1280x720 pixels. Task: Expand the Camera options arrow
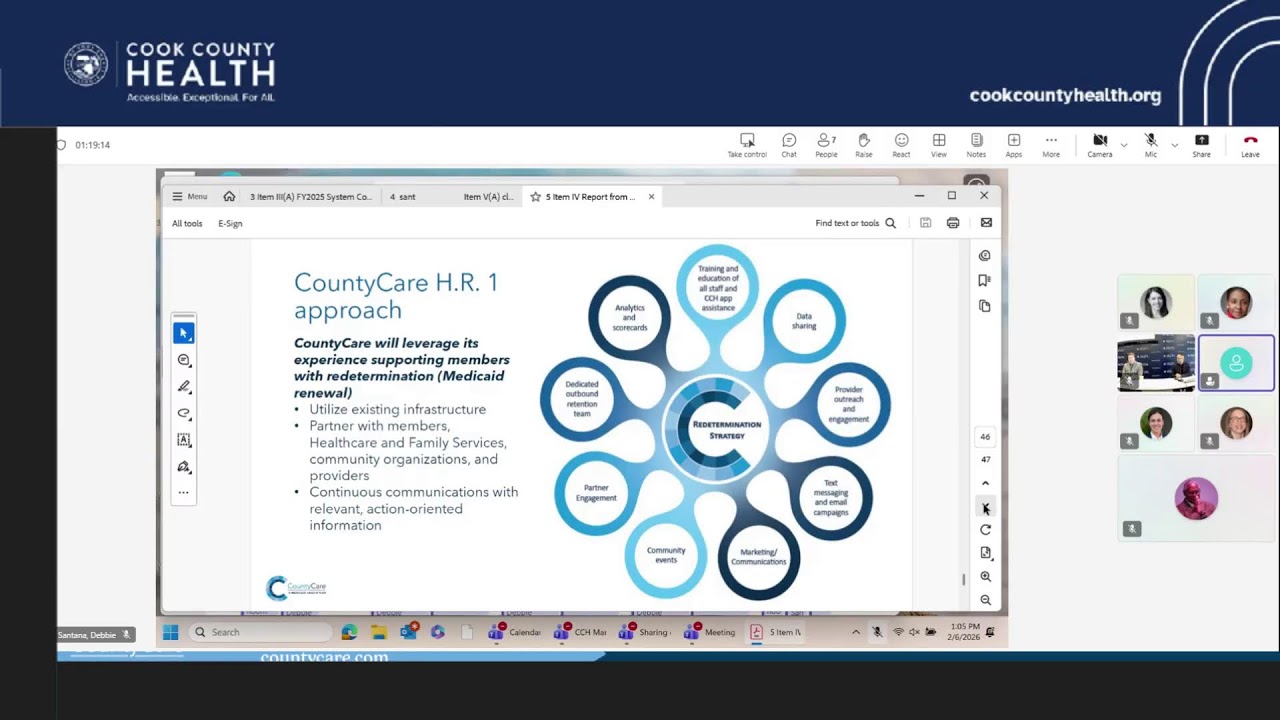click(x=1123, y=145)
